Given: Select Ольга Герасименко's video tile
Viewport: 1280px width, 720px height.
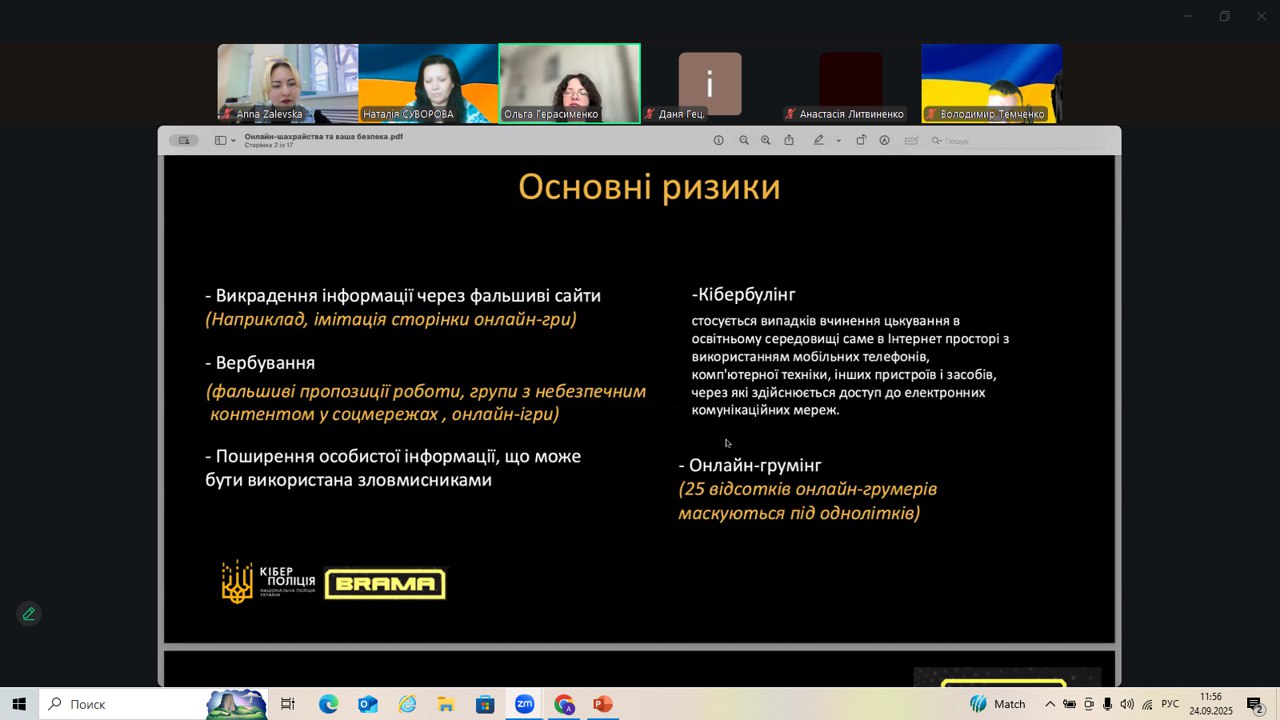Looking at the screenshot, I should tap(569, 83).
